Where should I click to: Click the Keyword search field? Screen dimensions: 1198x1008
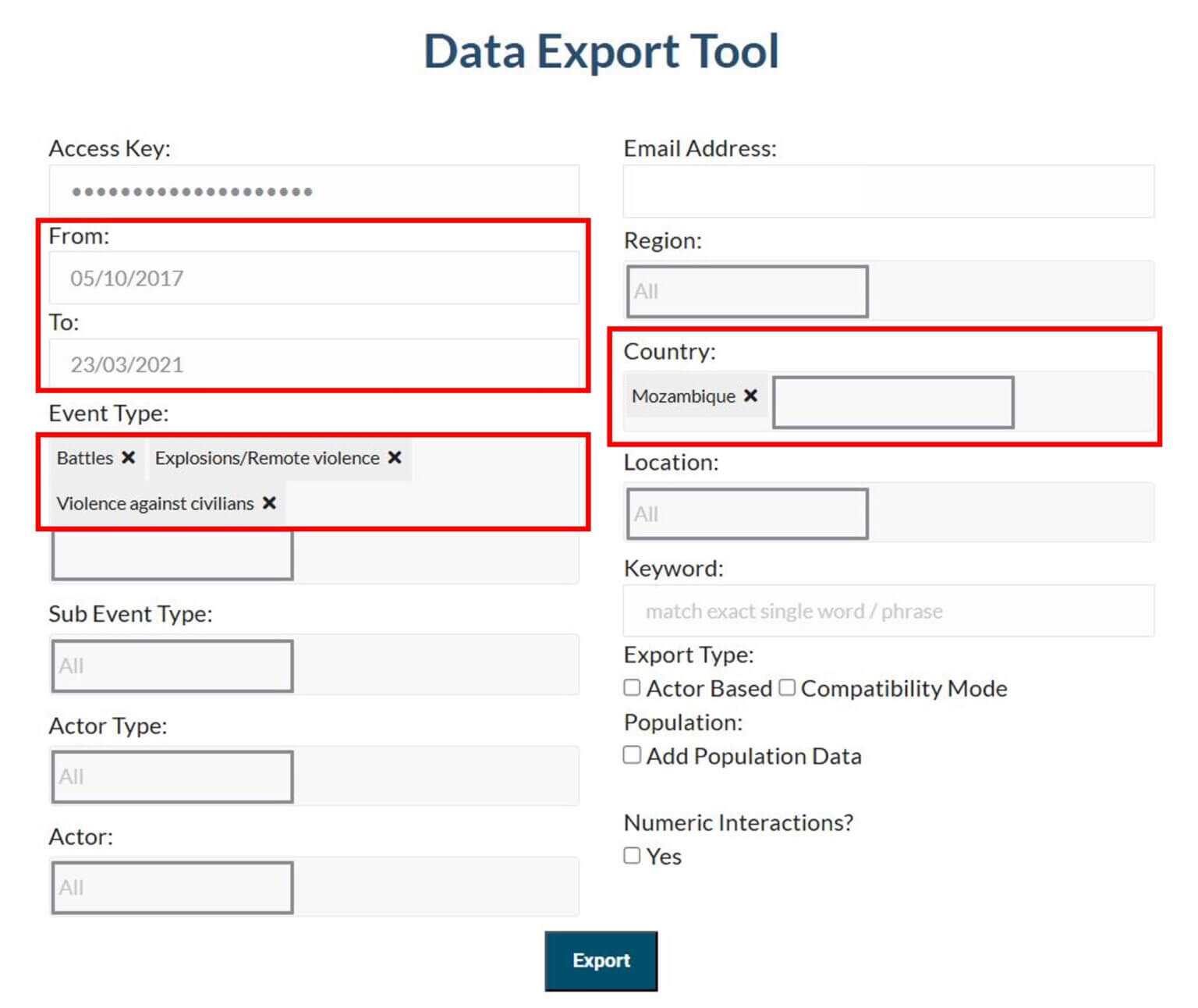point(888,611)
